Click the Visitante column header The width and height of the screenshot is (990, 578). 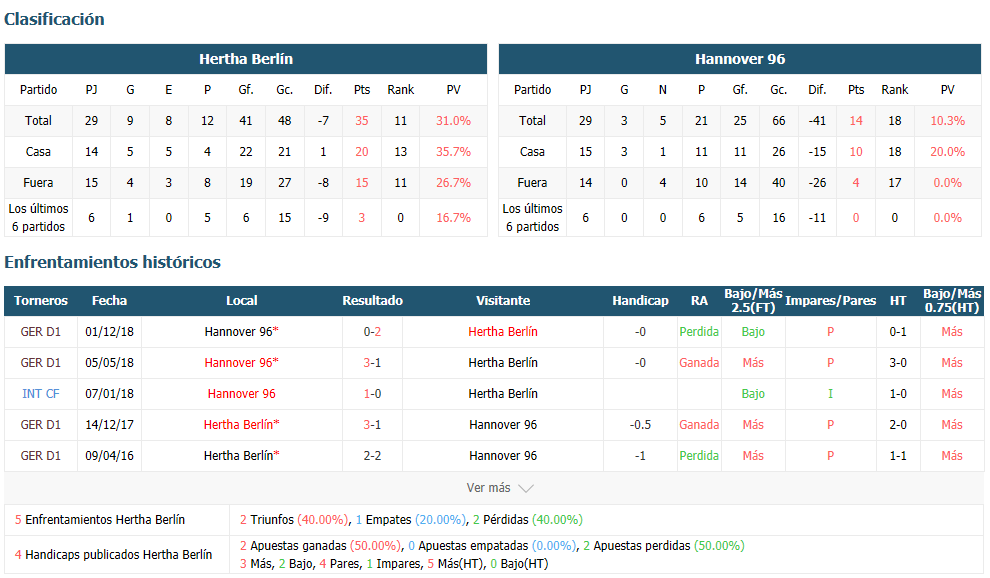(503, 301)
